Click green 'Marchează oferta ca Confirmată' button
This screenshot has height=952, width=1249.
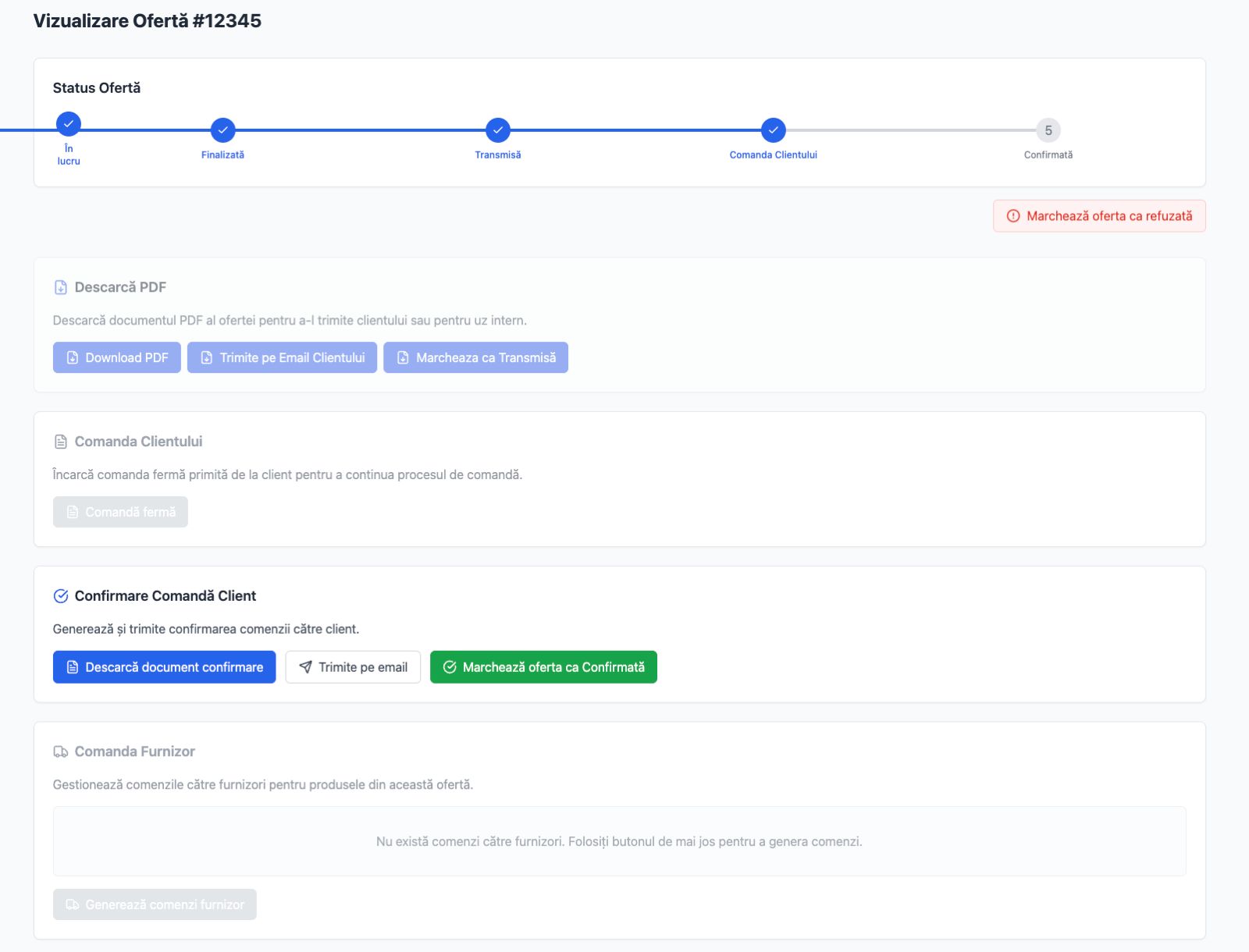click(x=543, y=667)
